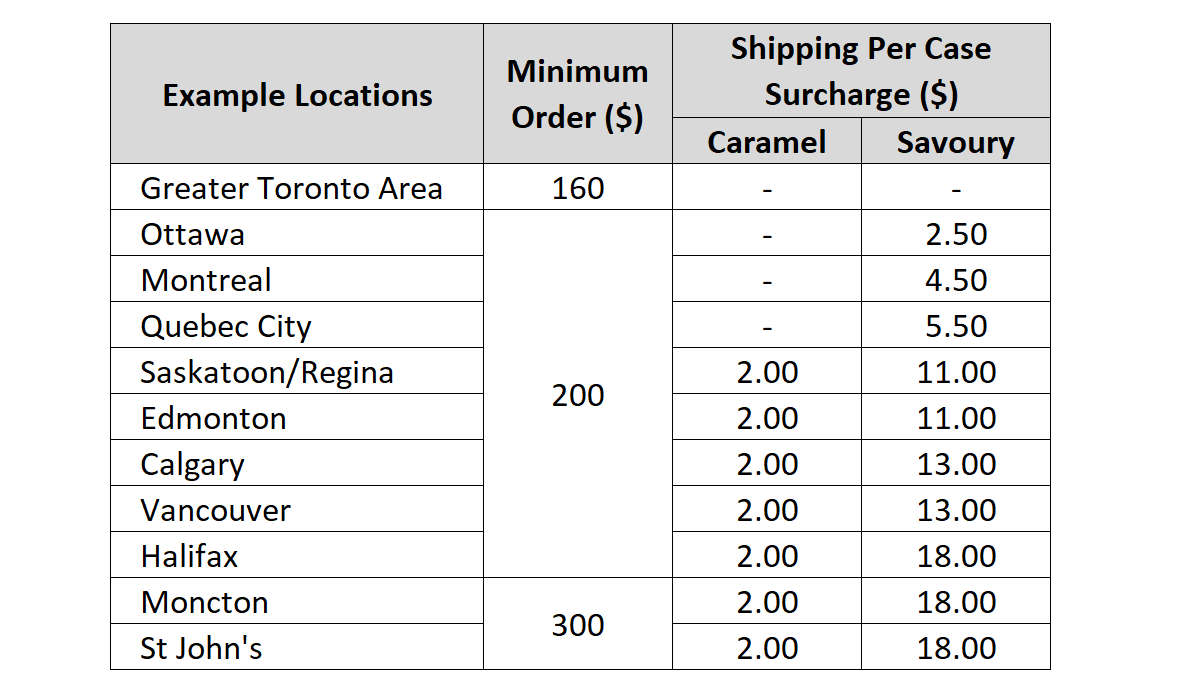Select the 160 minimum order value
The width and height of the screenshot is (1178, 700).
pos(578,188)
